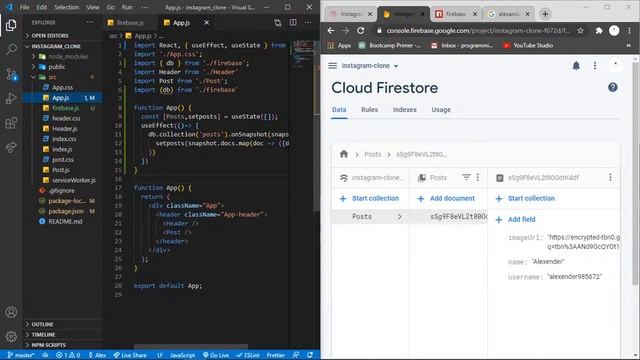Close the App.js editor tab

(x=207, y=22)
